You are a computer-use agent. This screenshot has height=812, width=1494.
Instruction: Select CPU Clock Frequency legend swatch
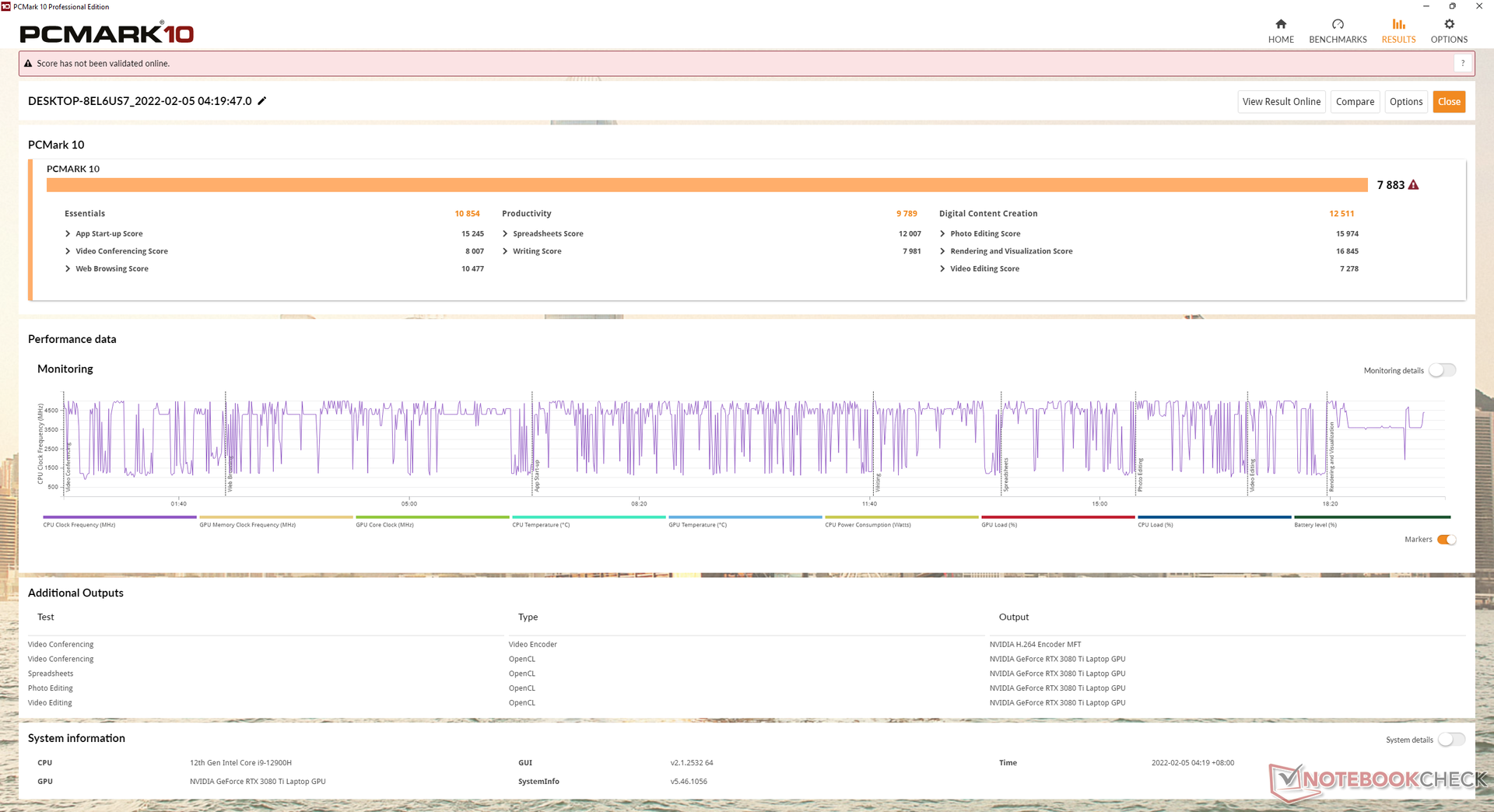[120, 517]
